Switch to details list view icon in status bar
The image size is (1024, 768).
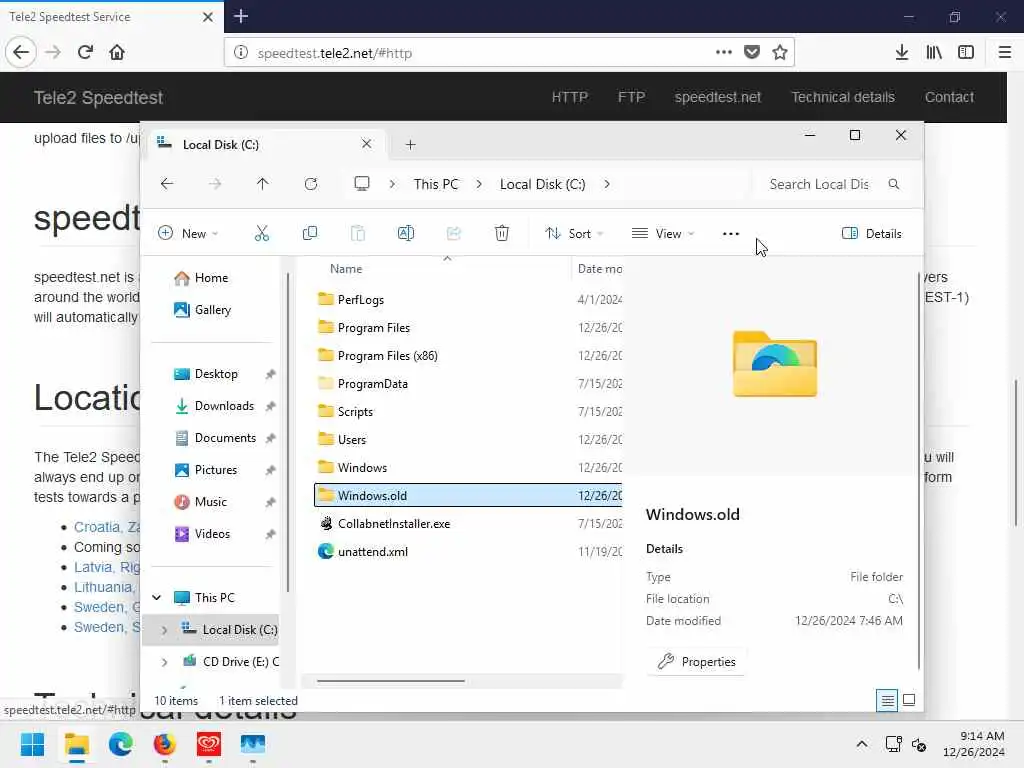pos(887,701)
